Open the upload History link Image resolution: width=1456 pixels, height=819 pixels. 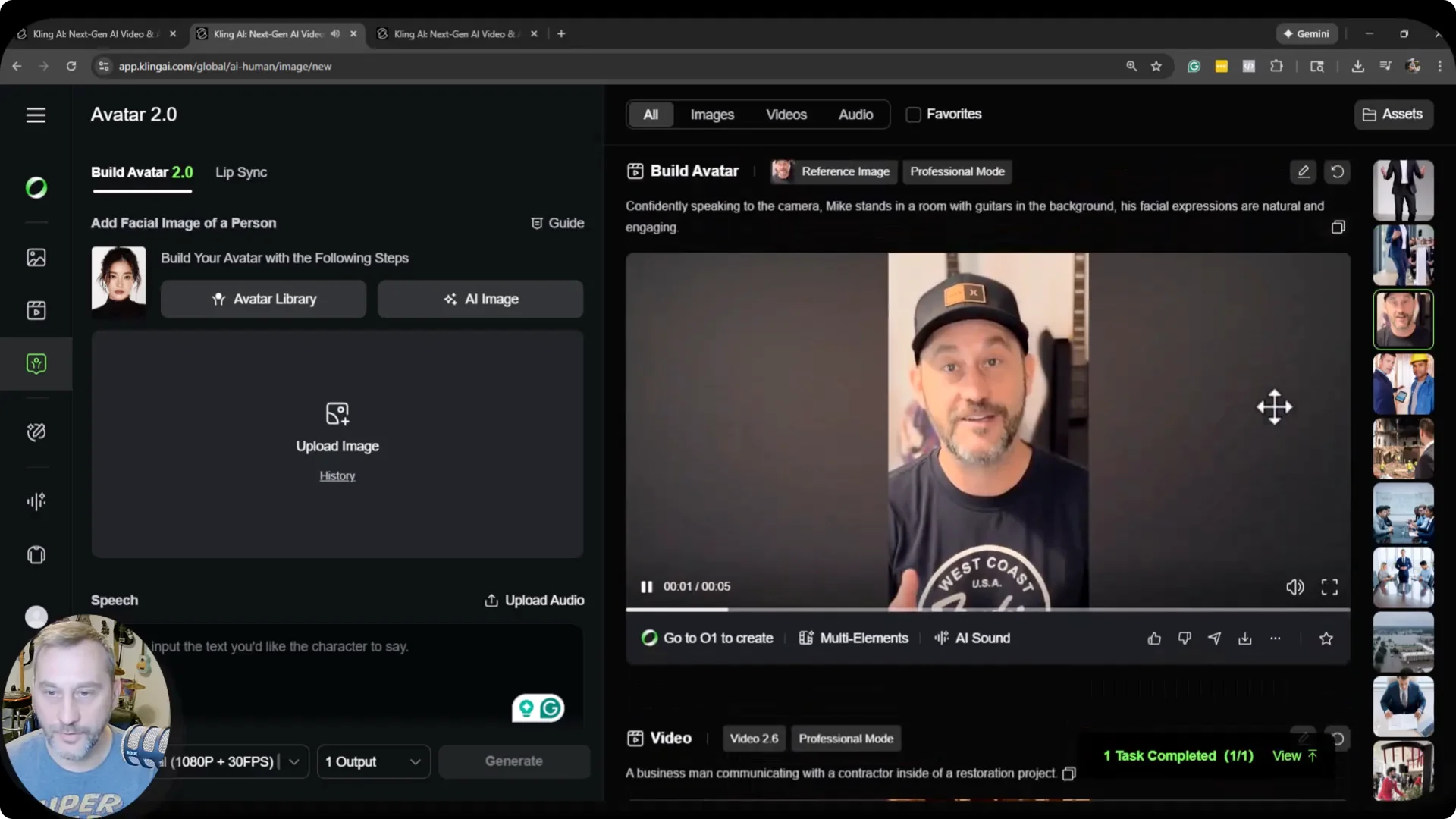click(337, 475)
